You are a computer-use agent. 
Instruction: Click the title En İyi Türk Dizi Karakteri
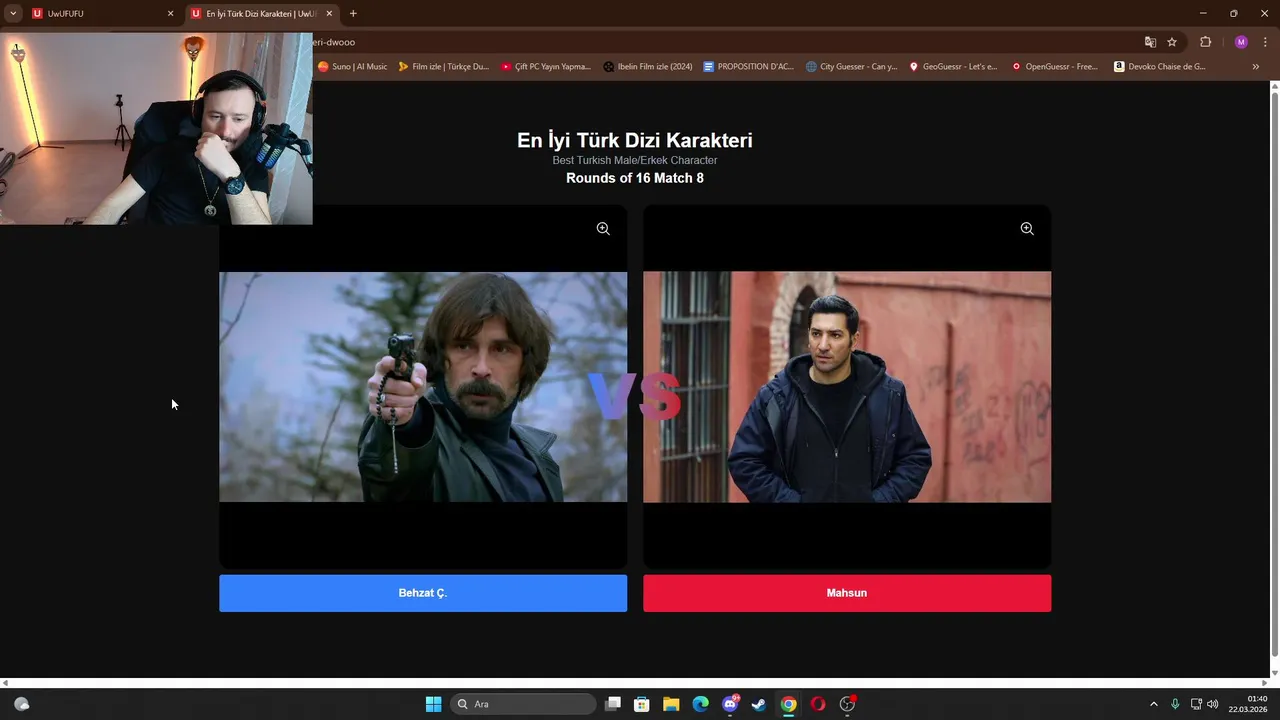(635, 141)
